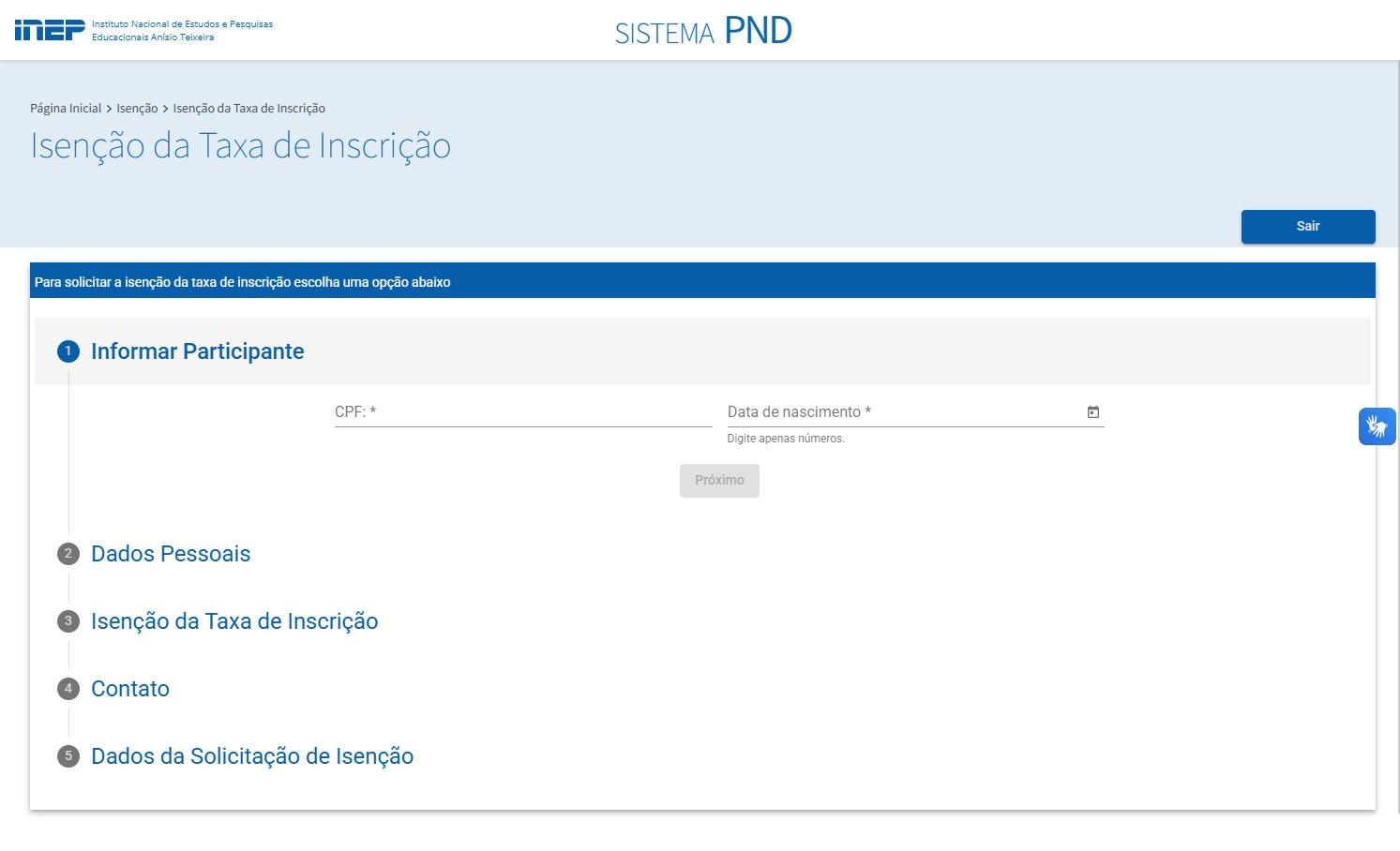
Task: Click the SISTEMA PND title
Action: coord(703,31)
